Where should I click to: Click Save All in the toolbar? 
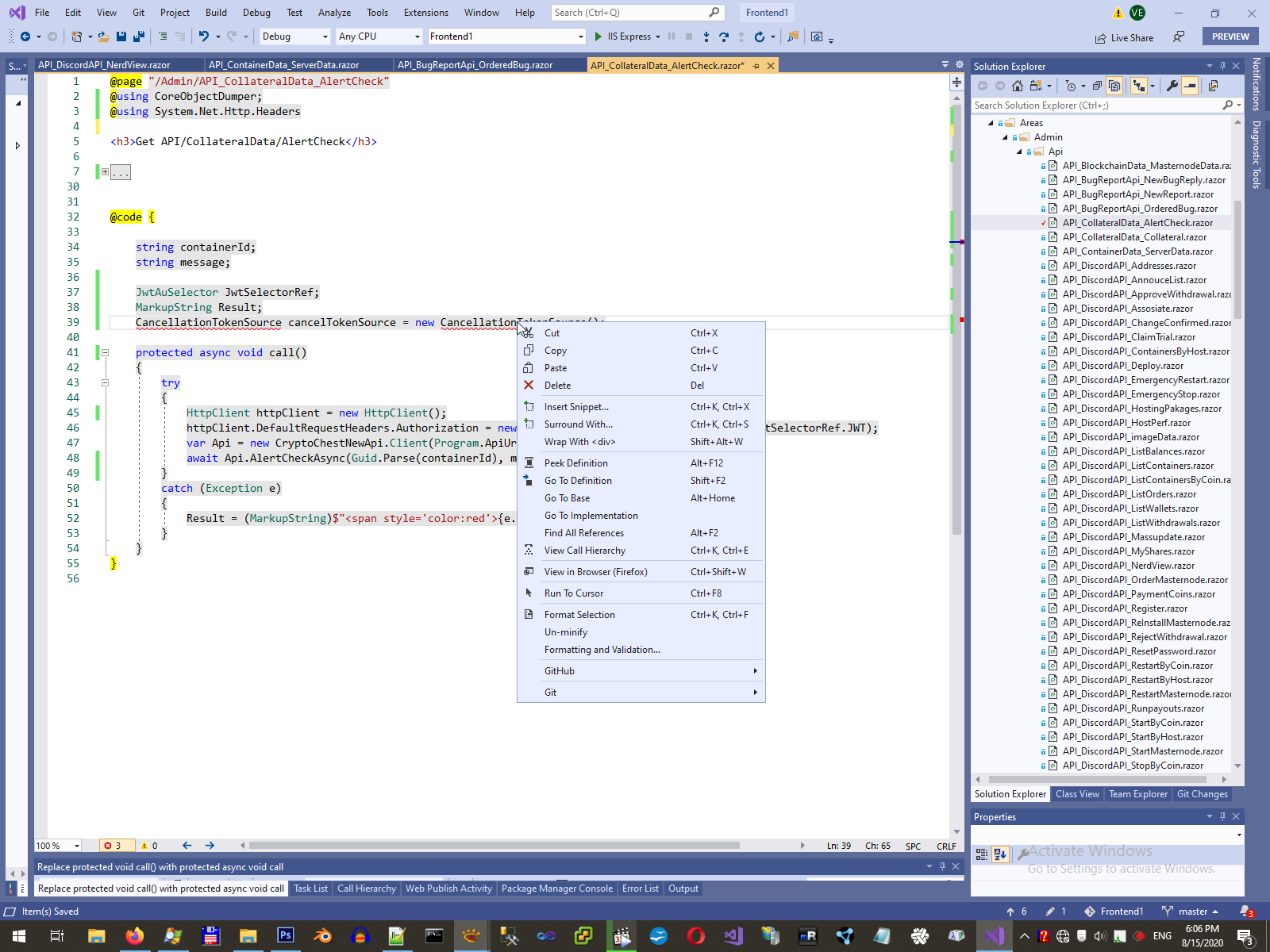[139, 36]
